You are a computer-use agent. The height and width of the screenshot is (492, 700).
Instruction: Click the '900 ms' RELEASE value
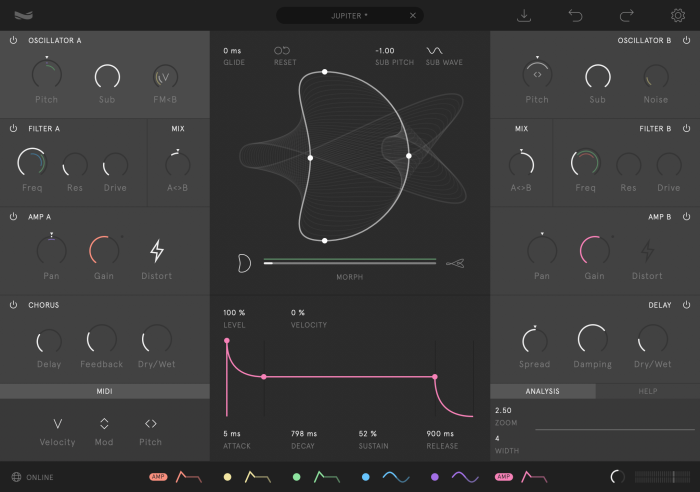(440, 434)
